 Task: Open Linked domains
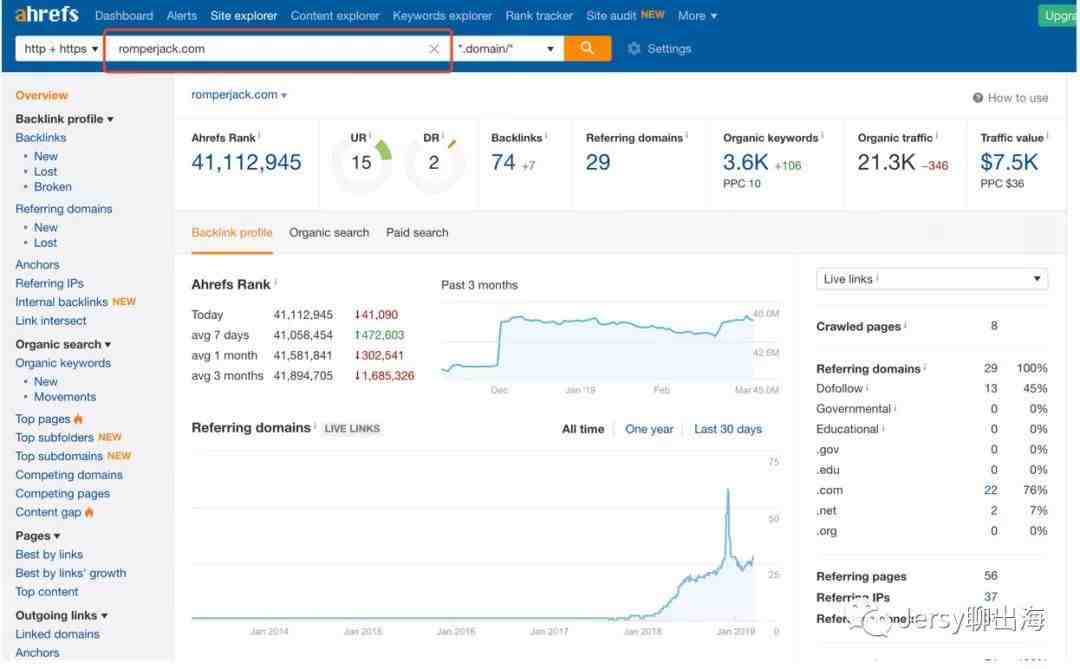click(x=57, y=634)
